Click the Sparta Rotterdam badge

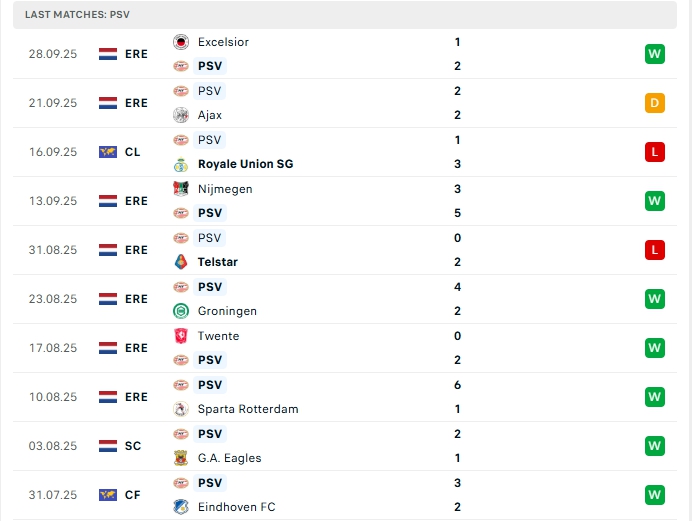(x=181, y=409)
